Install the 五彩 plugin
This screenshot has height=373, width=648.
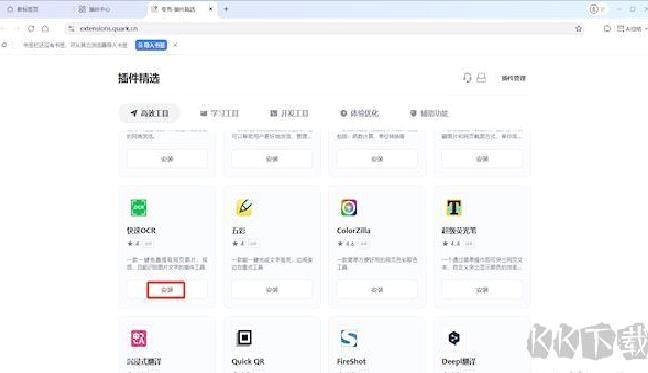point(272,290)
